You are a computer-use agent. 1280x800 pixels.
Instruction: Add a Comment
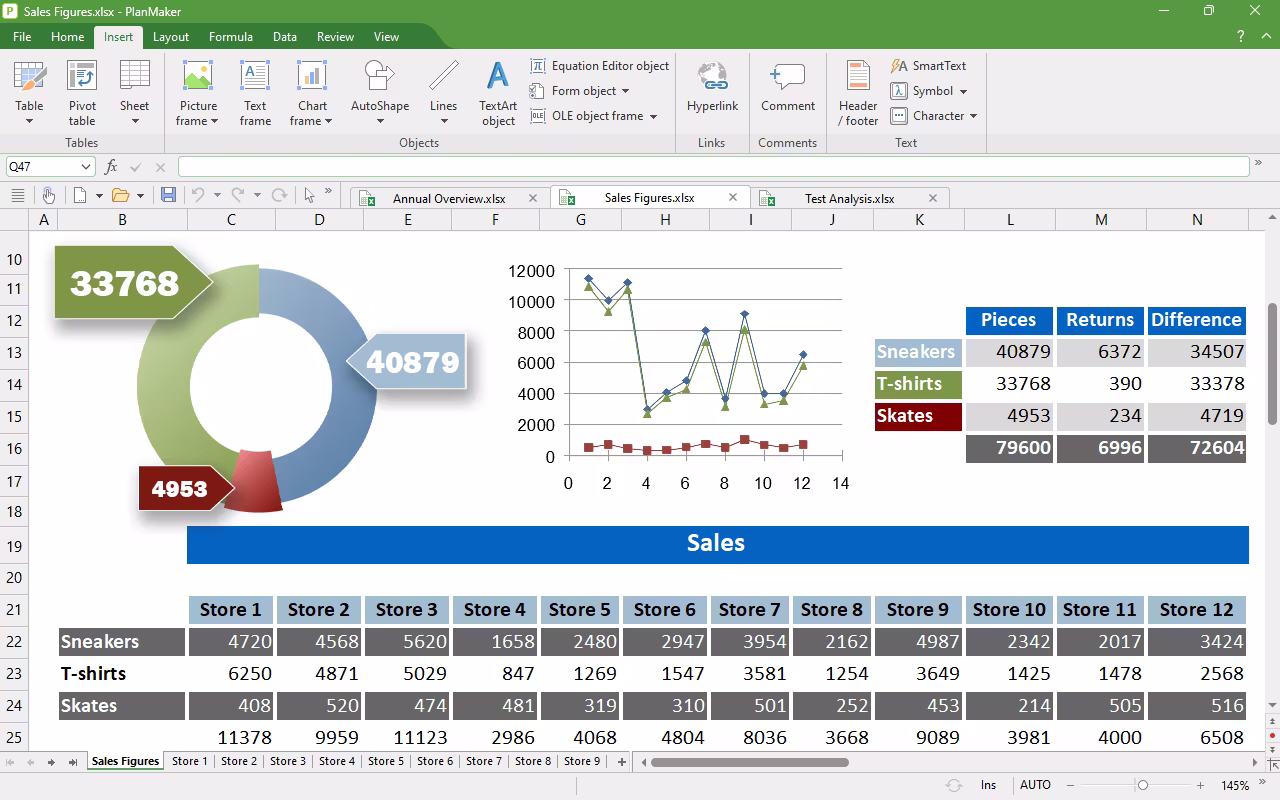[x=787, y=88]
